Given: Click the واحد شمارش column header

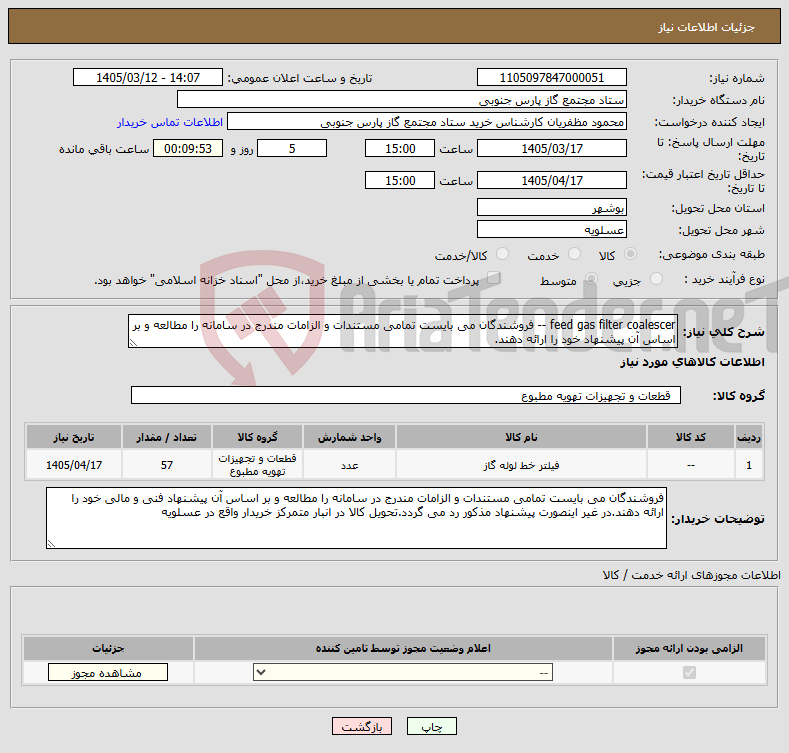Looking at the screenshot, I should pyautogui.click(x=349, y=437).
